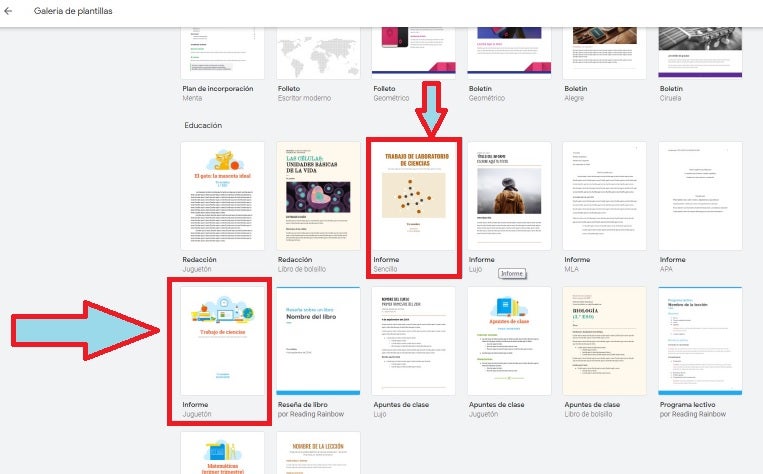
Task: Pick the Informe APA template thumbnail
Action: 701,195
